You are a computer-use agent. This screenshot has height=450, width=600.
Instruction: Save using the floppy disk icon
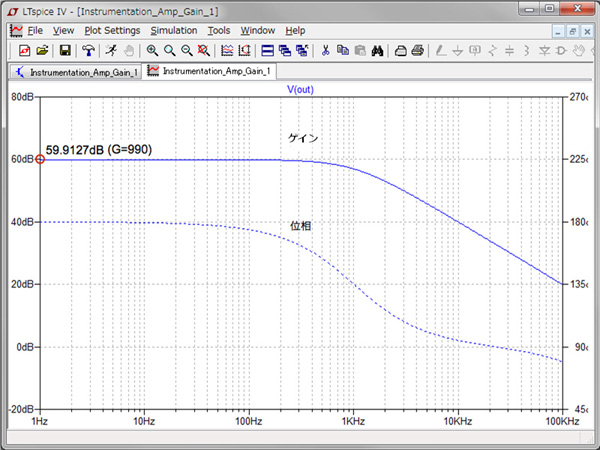click(65, 50)
